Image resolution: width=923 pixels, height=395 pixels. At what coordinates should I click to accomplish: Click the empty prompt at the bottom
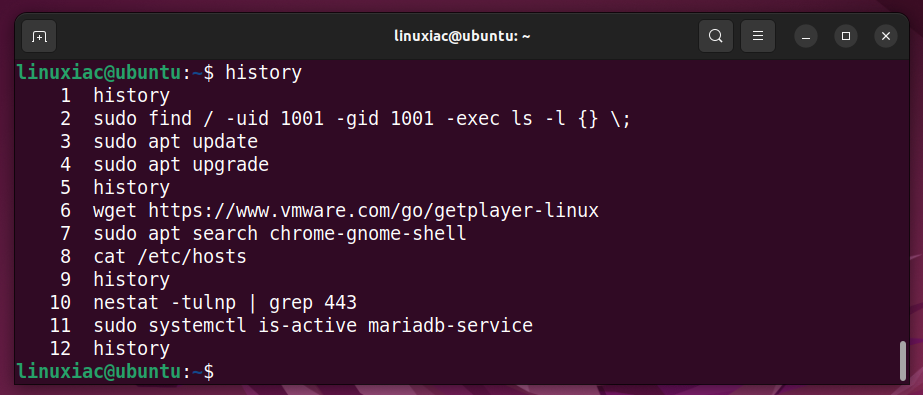click(115, 372)
